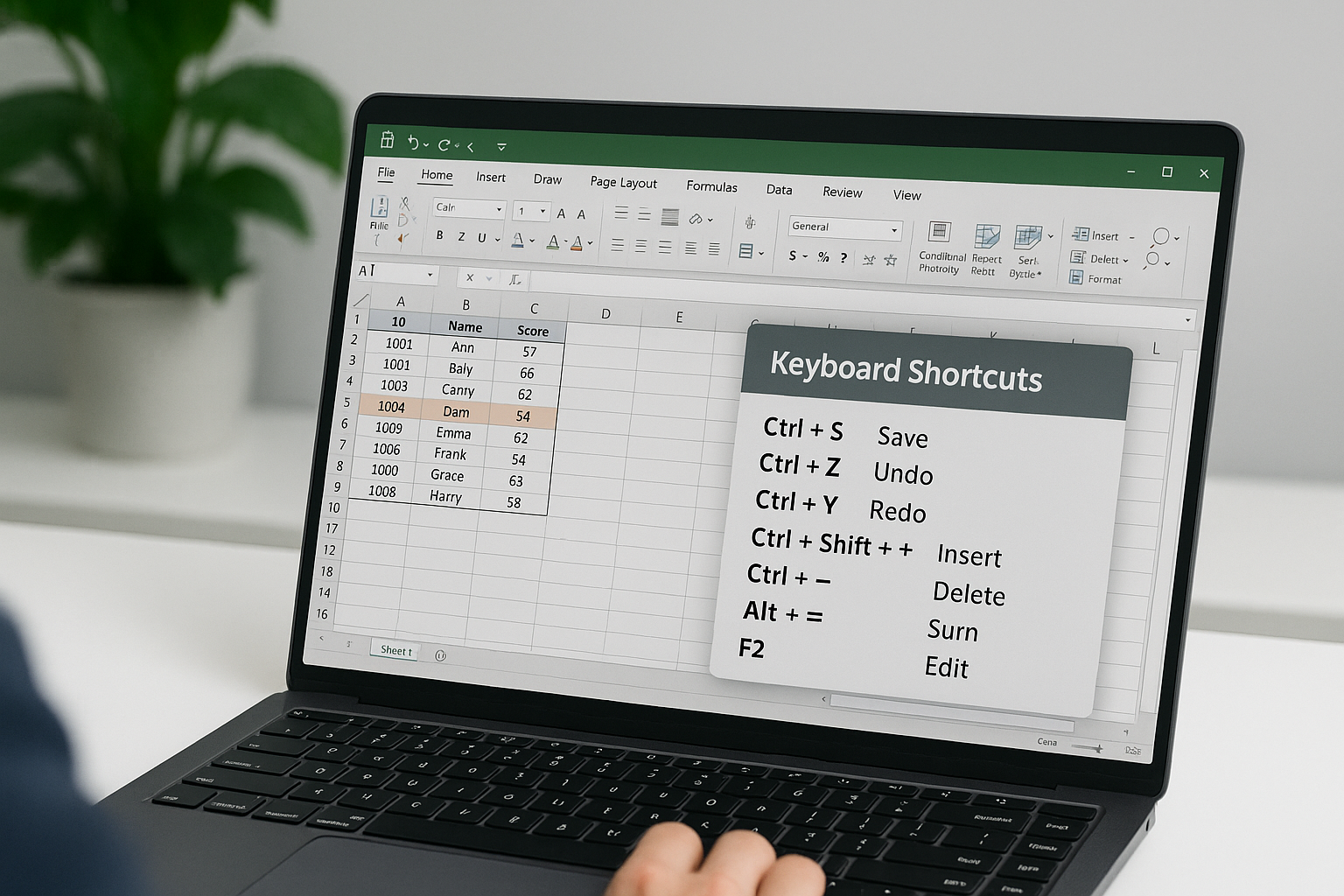This screenshot has height=896, width=1344.
Task: Apply underline formatting to the selection
Action: [482, 238]
